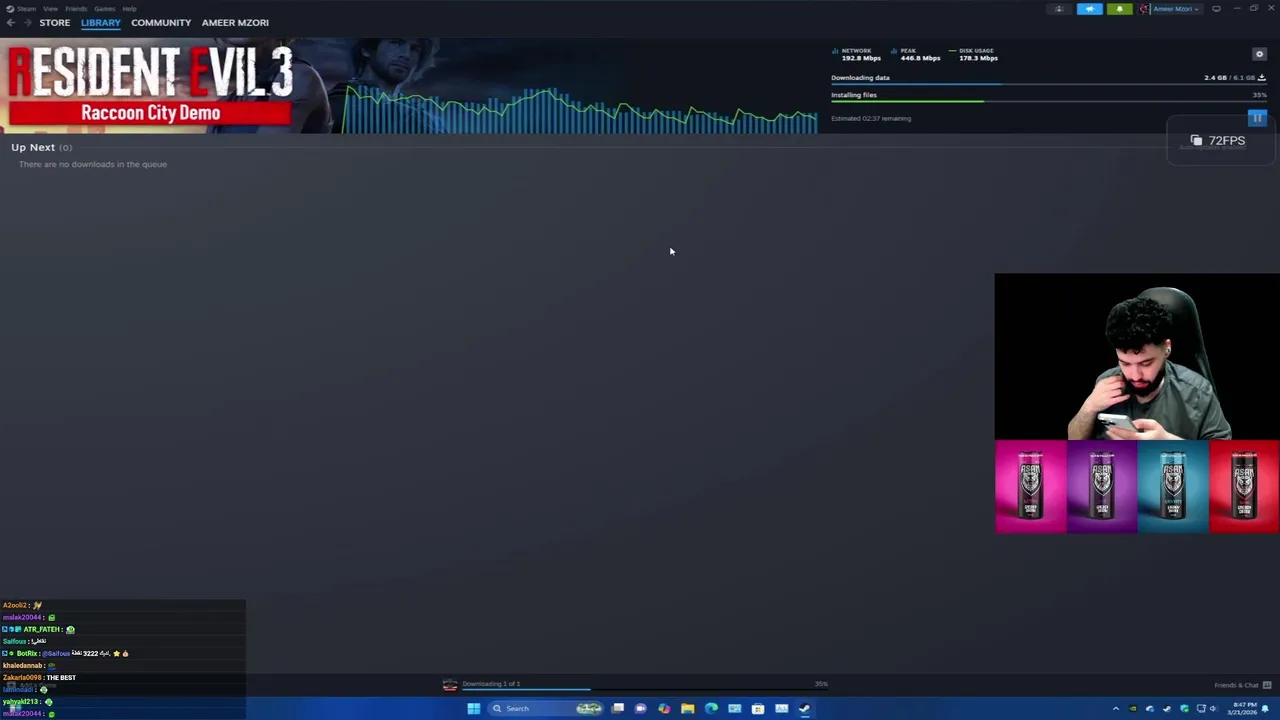Click the DISK USAGE 178.3 Mbps stat
This screenshot has height=720, width=1280.
tap(973, 54)
